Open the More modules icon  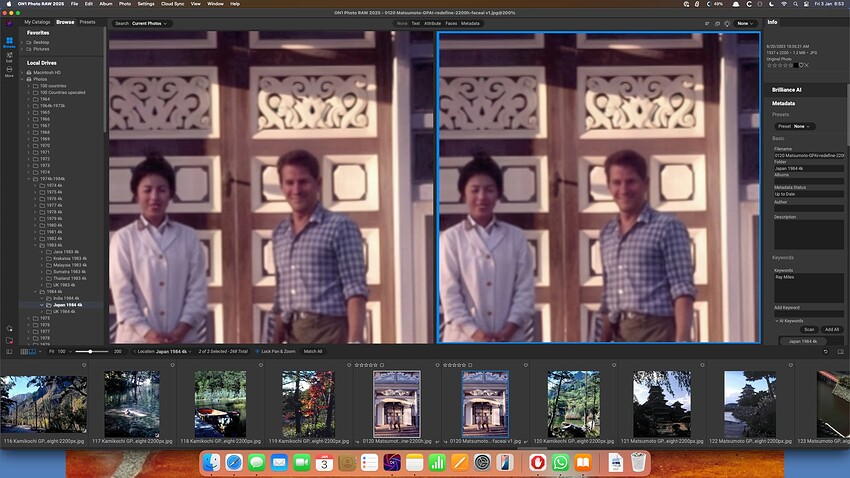pyautogui.click(x=9, y=72)
